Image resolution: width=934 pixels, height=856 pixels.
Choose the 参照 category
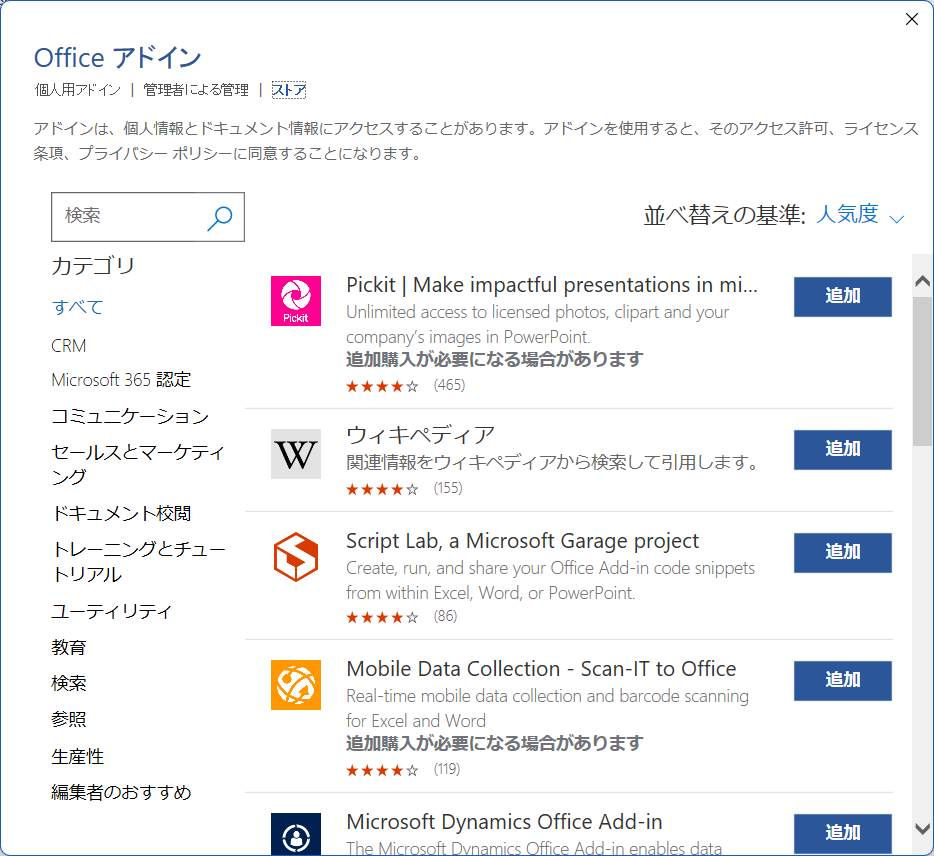[x=69, y=720]
